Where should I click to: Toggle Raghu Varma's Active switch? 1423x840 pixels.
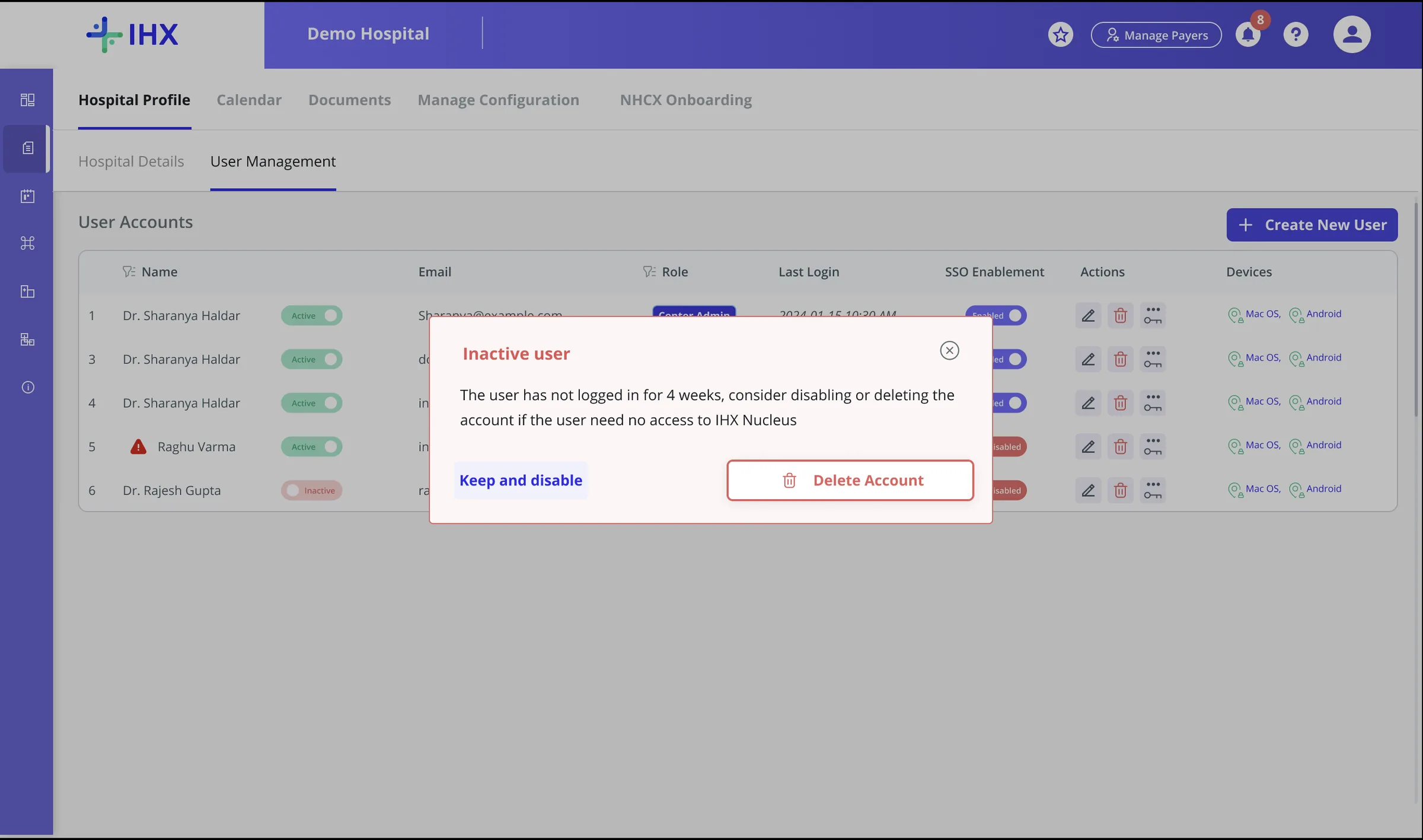(x=312, y=447)
